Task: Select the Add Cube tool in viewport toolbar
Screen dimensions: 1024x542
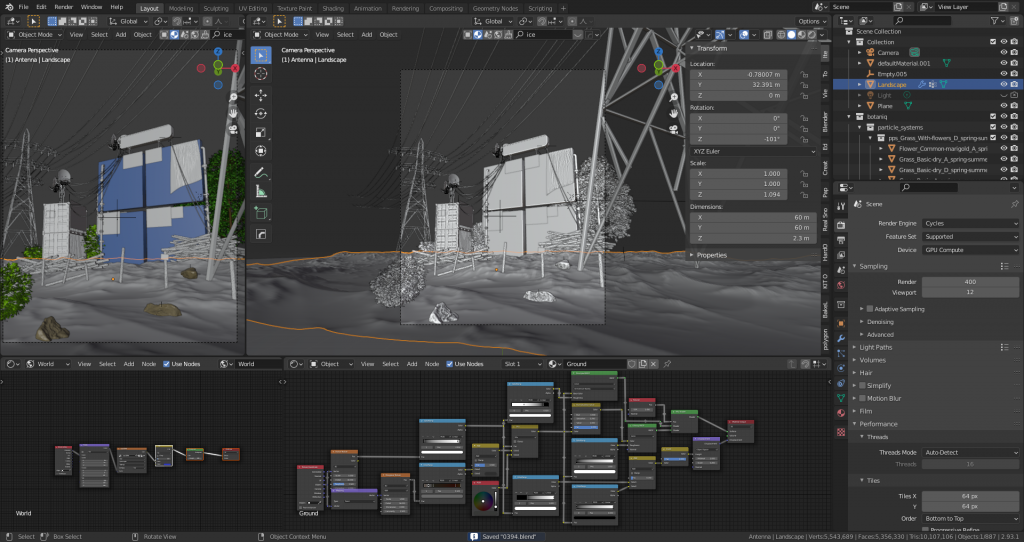Action: [261, 213]
